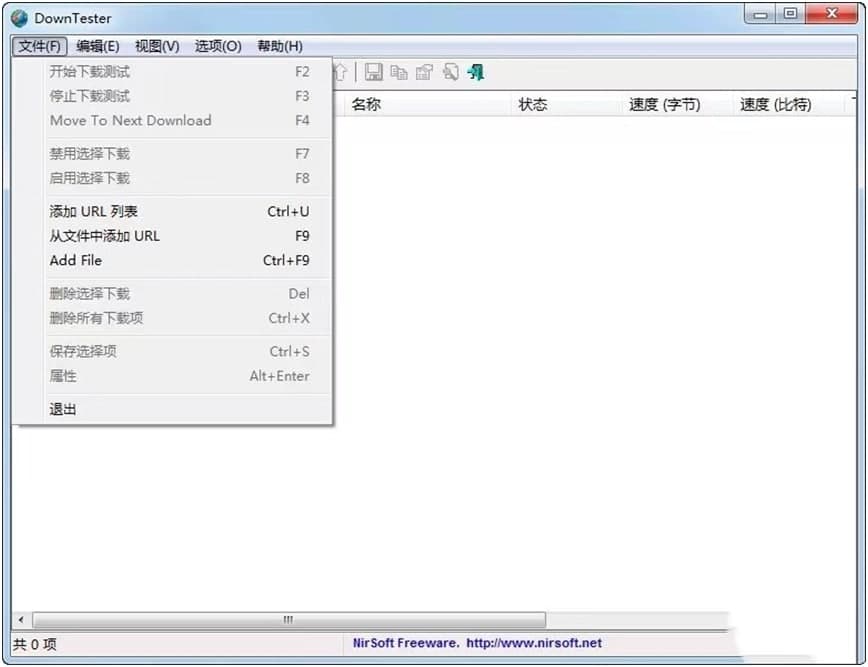Choose 退出 to exit the program
Image resolution: width=868 pixels, height=667 pixels.
click(62, 408)
